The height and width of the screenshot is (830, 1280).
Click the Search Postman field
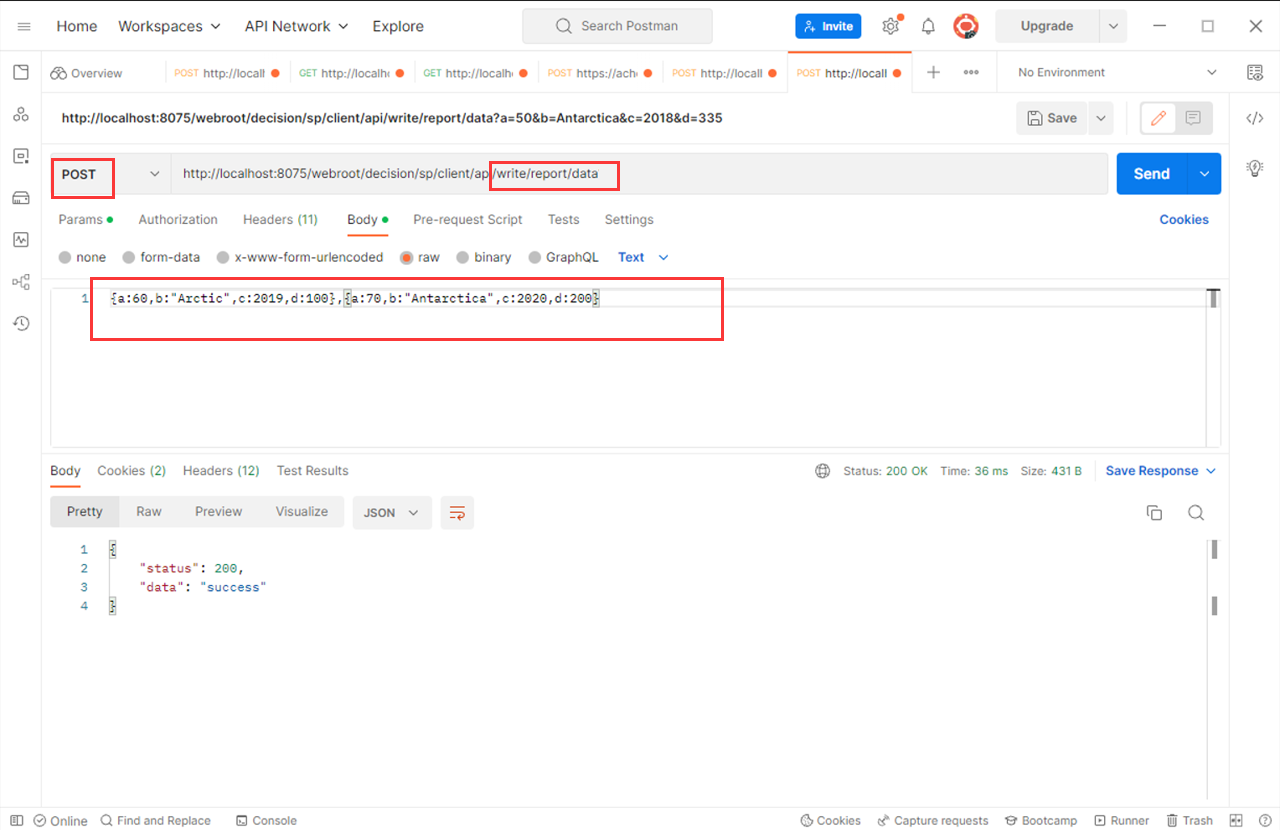pos(617,26)
